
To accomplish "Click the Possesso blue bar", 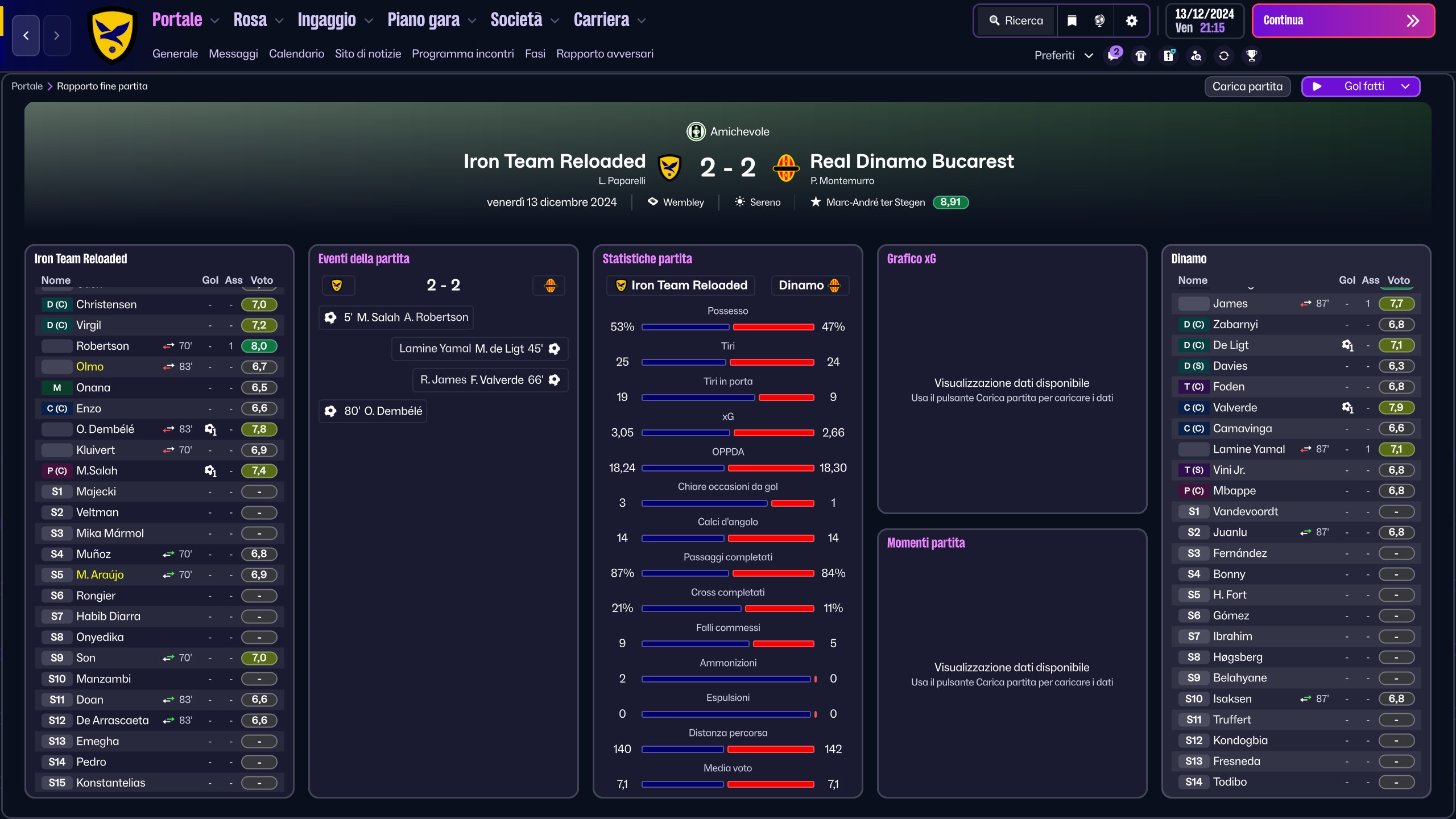I will coord(685,327).
